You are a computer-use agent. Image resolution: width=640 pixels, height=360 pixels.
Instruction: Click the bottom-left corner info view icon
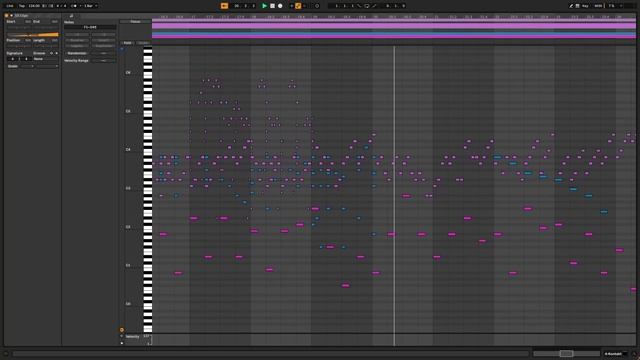click(6, 354)
